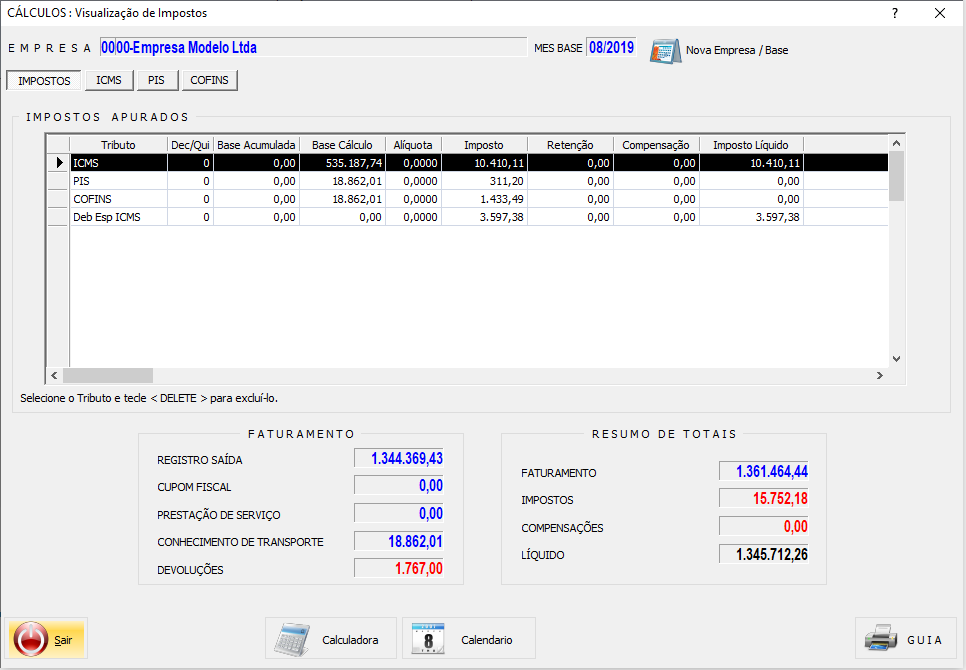Click the row selector beside PIS
Image resolution: width=966 pixels, height=670 pixels.
click(58, 181)
